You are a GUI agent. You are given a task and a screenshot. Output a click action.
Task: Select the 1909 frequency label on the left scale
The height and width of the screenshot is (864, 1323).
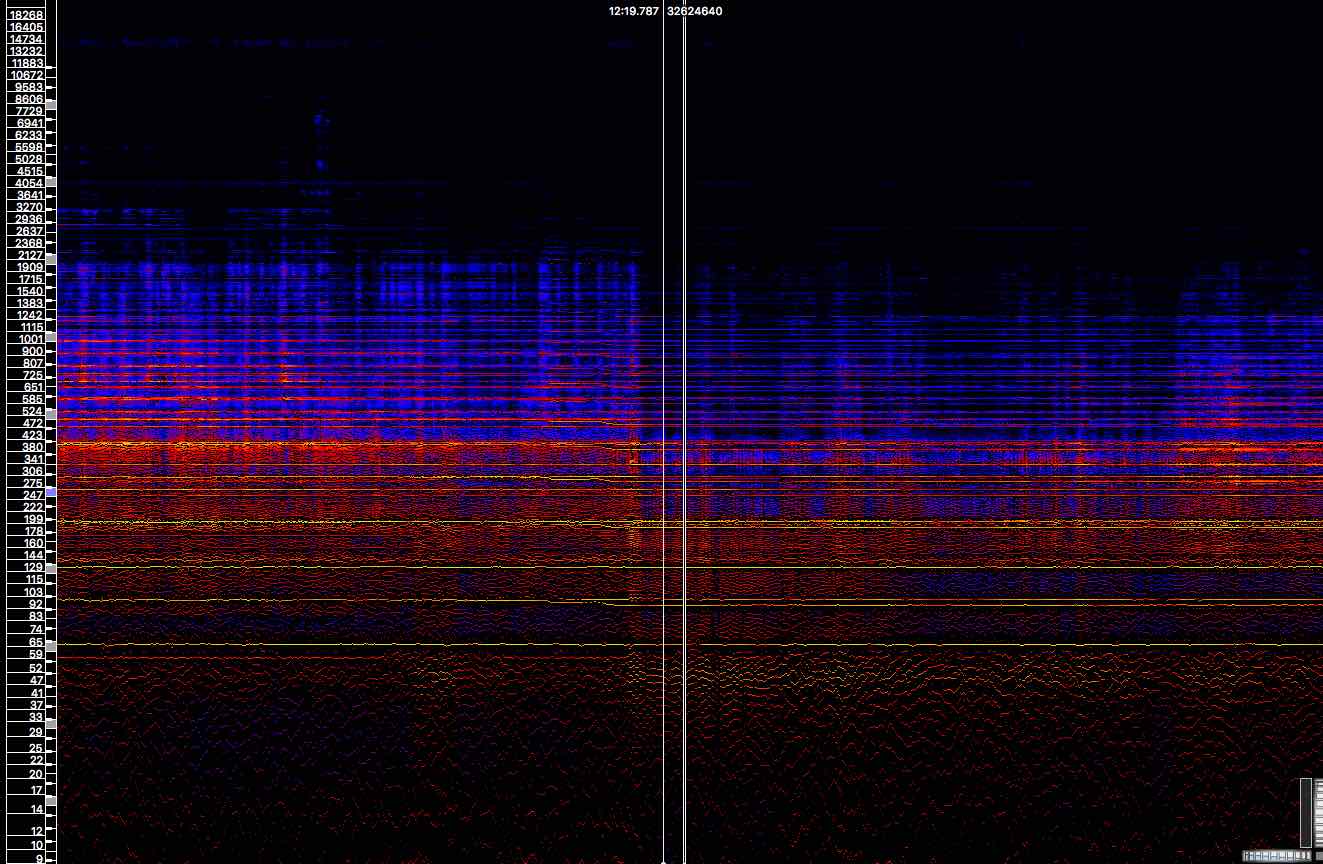pos(28,267)
